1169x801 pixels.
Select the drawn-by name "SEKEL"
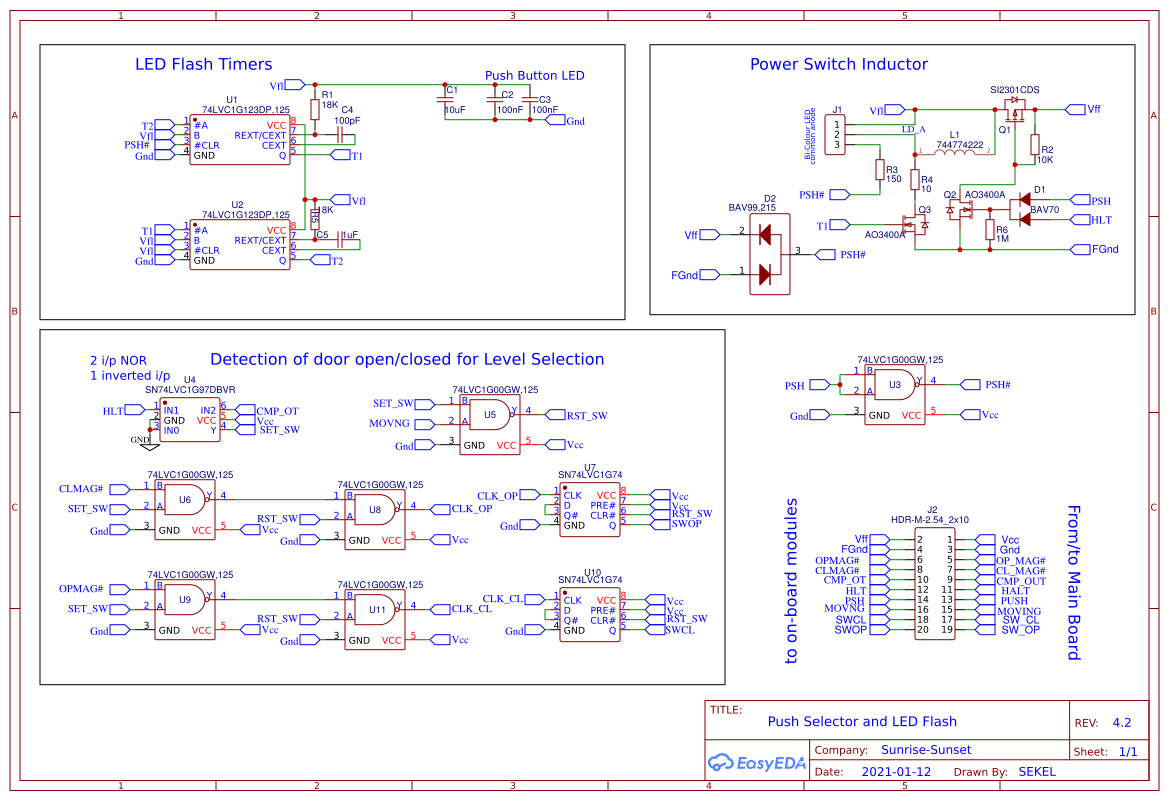[x=1037, y=773]
